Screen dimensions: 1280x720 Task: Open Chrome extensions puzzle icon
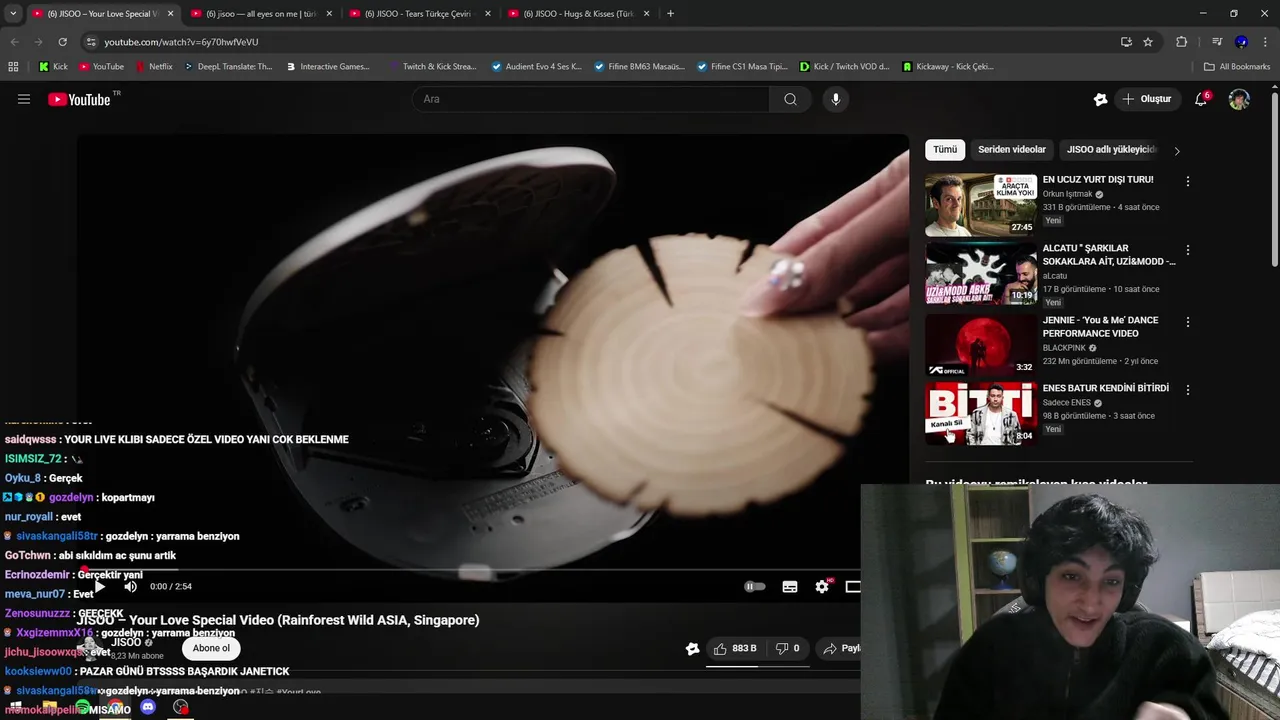click(x=1182, y=42)
